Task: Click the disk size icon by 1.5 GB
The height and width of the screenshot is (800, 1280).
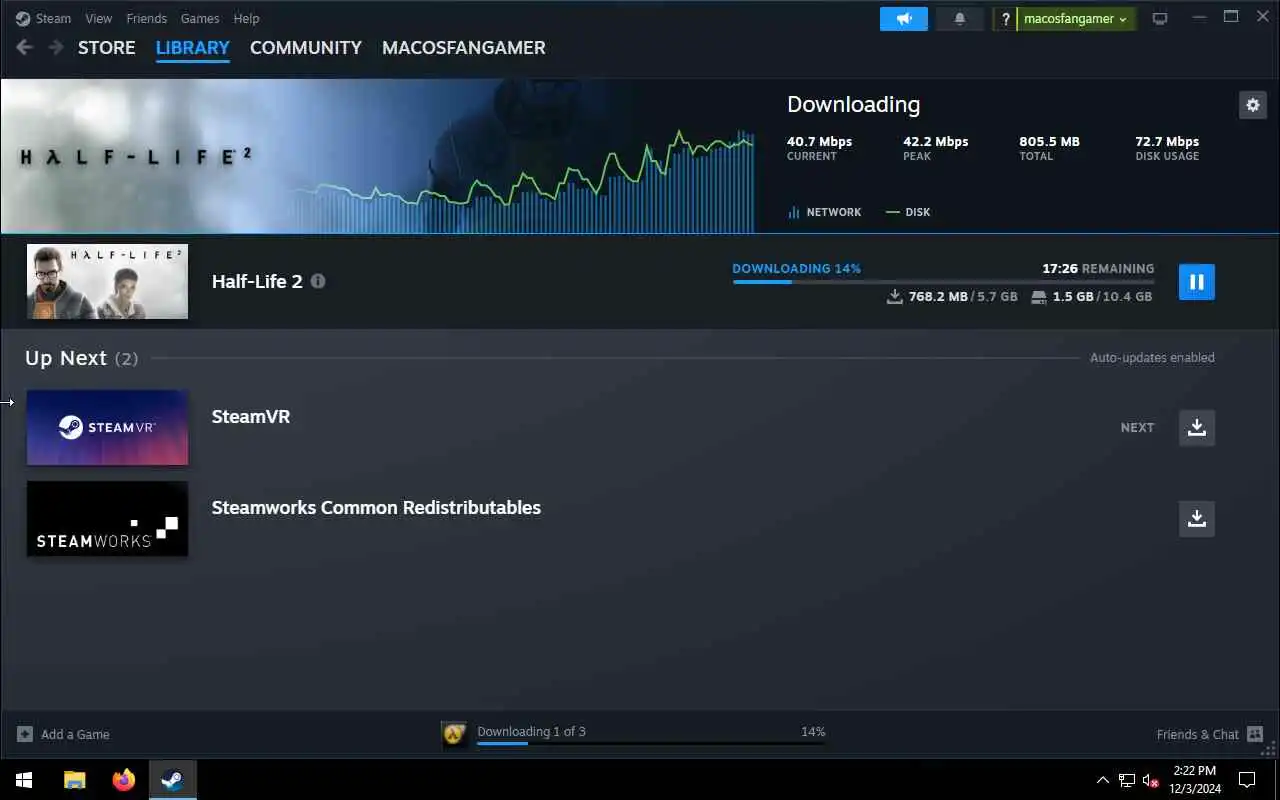Action: point(1039,297)
